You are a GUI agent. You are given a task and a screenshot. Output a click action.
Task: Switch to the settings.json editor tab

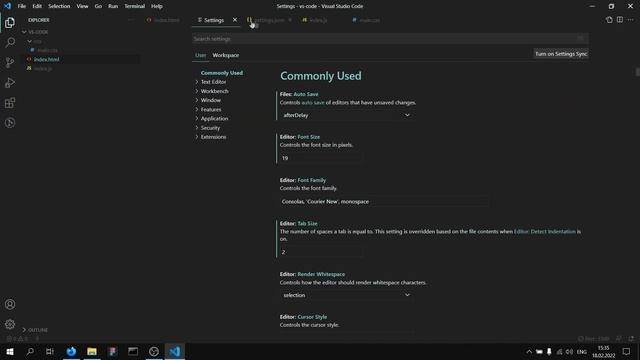click(x=269, y=20)
